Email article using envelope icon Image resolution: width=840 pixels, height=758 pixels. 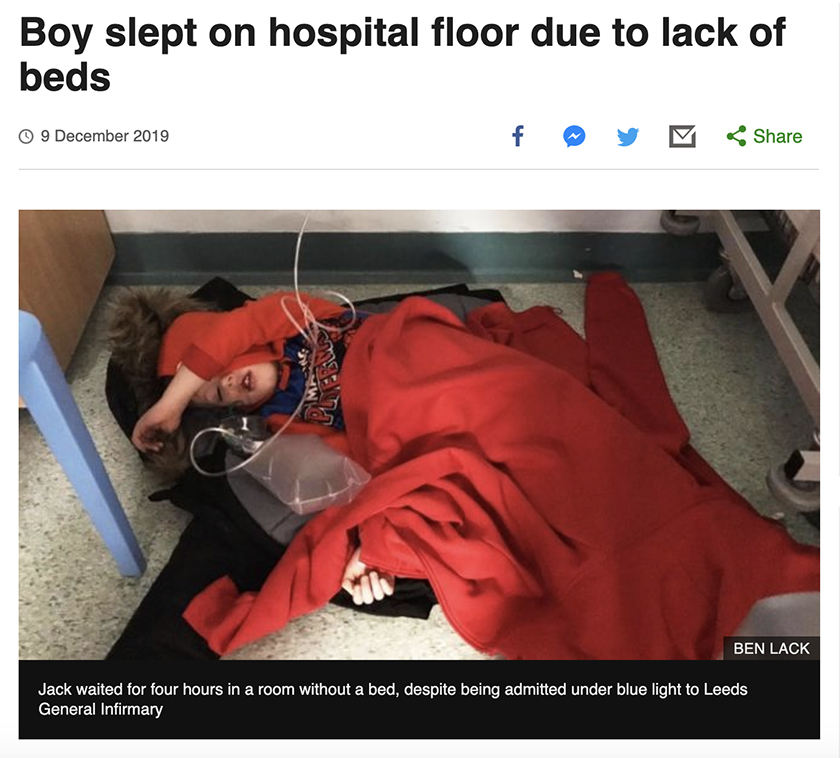pyautogui.click(x=682, y=136)
